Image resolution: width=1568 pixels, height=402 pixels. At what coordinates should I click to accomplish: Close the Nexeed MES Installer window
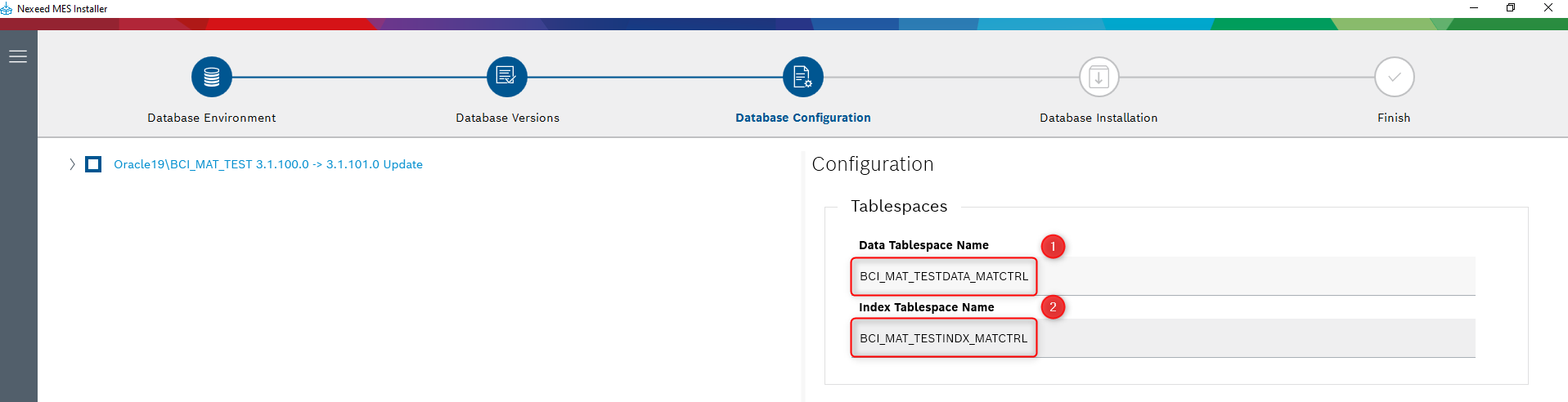[x=1548, y=7]
